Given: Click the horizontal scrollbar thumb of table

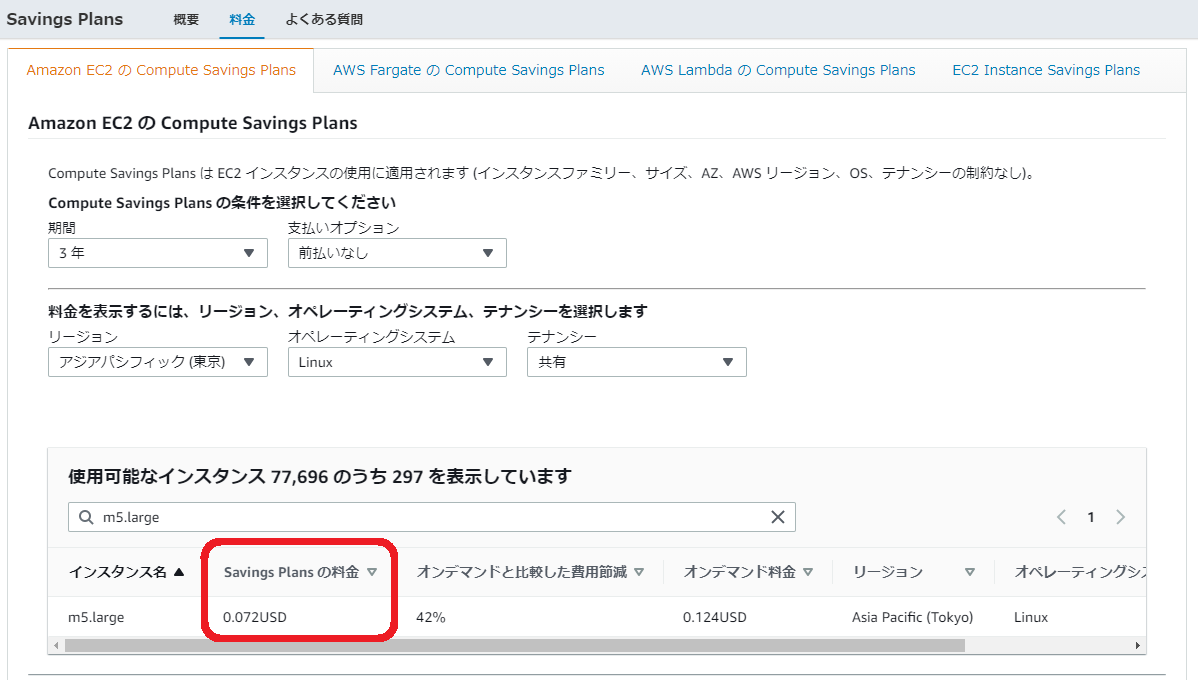Looking at the screenshot, I should coord(515,646).
